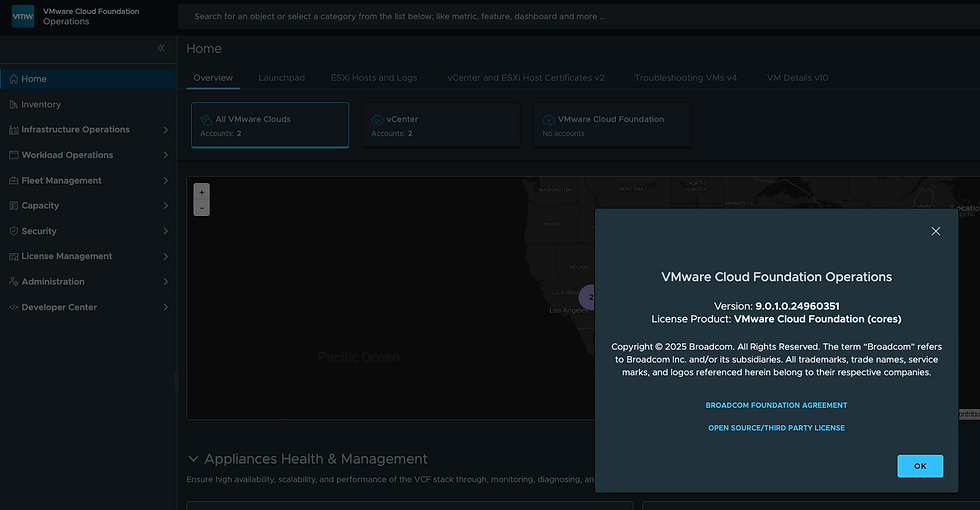Select Home in the sidebar
Viewport: 980px width, 510px height.
click(88, 79)
